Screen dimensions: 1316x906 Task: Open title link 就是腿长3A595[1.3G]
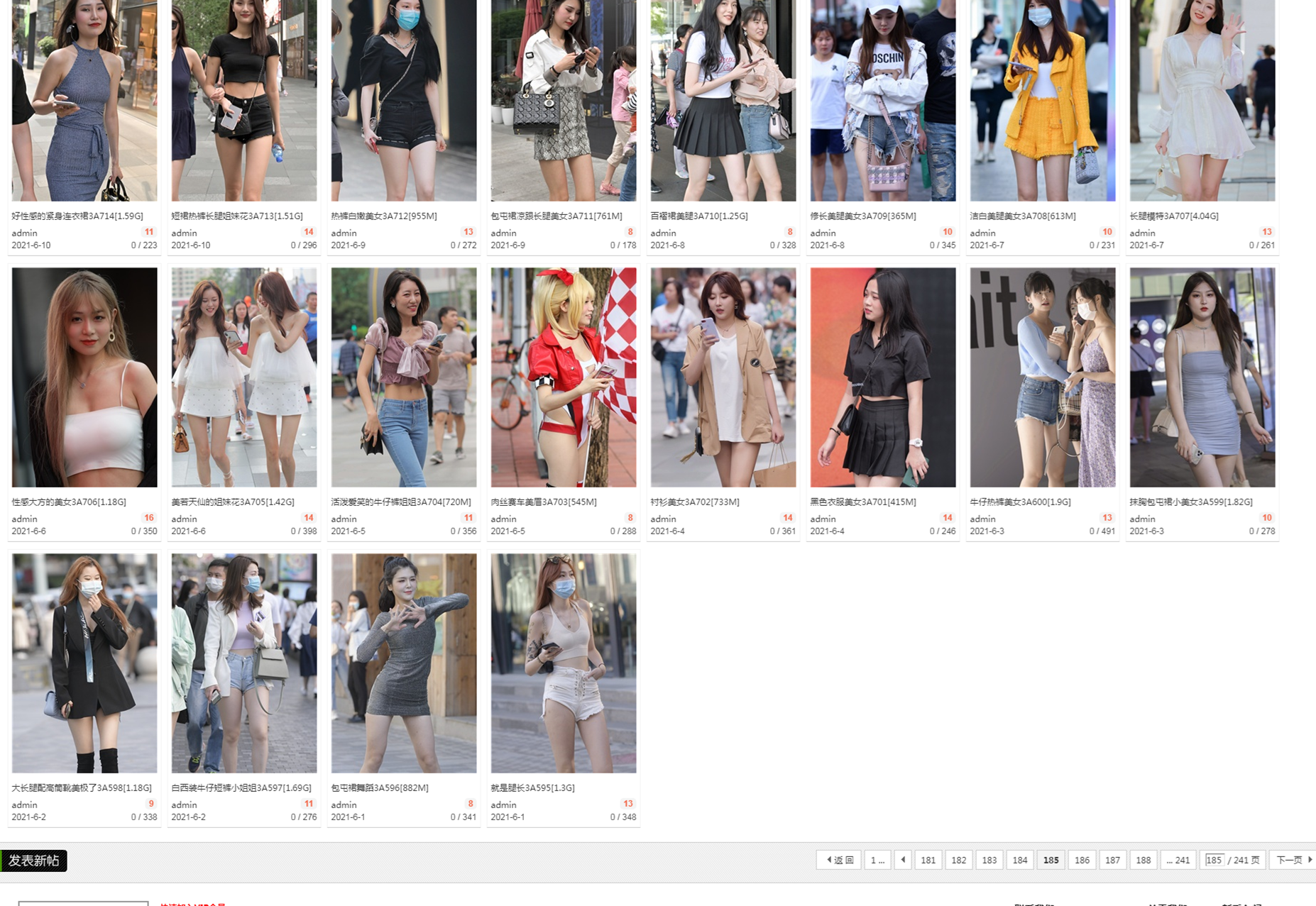[x=532, y=788]
